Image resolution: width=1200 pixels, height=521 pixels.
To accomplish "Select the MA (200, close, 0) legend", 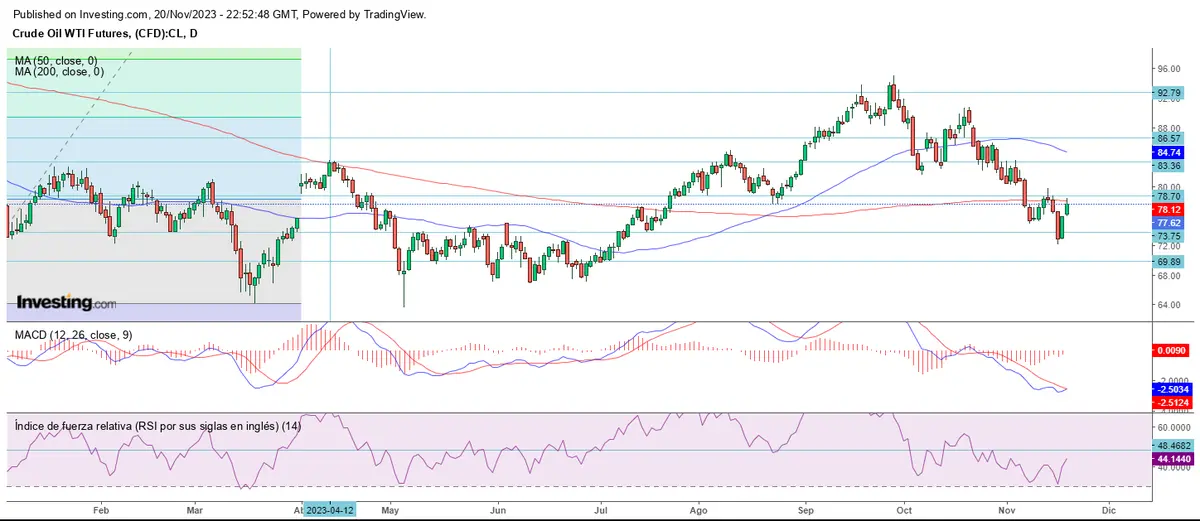I will tap(60, 72).
